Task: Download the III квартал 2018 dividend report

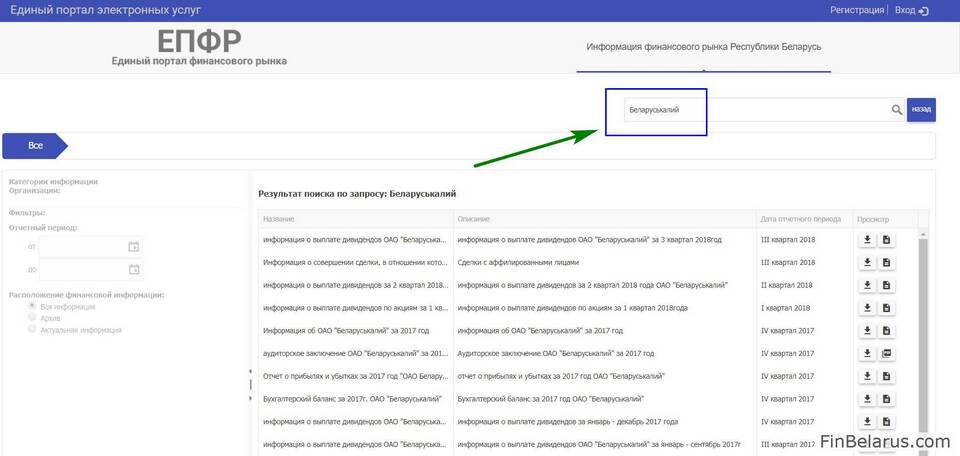Action: pos(867,240)
